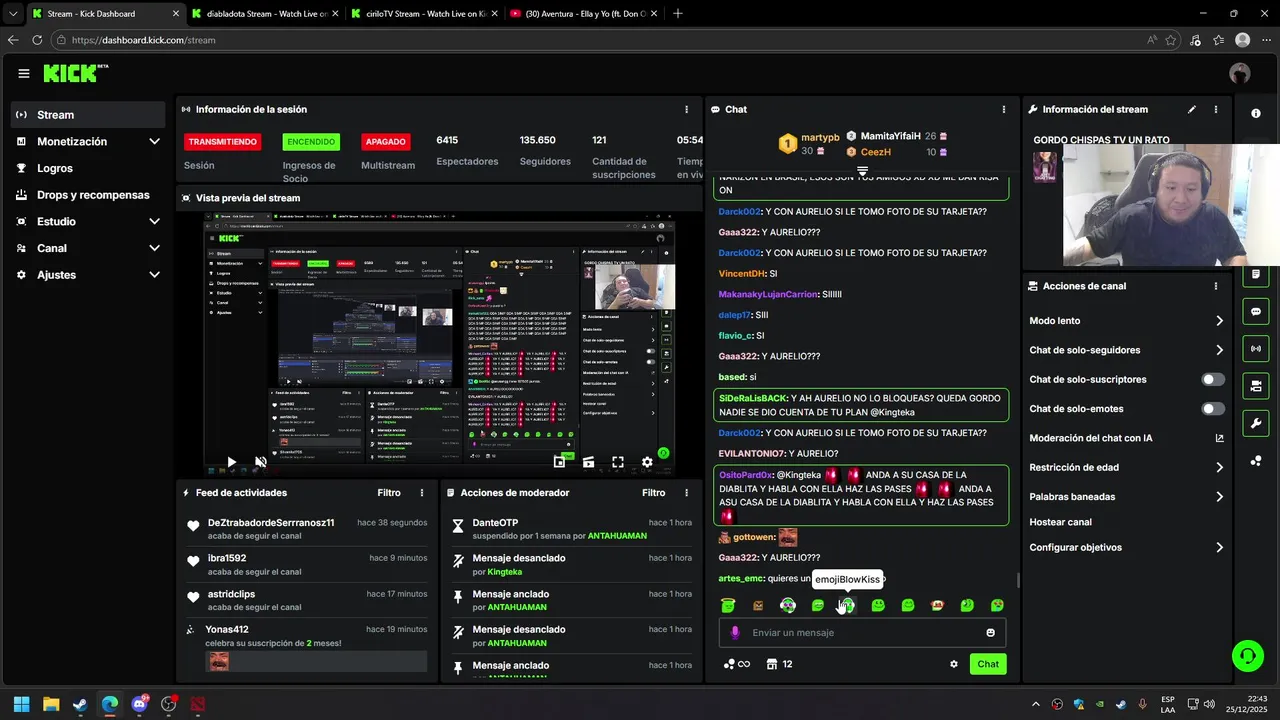1280x720 pixels.
Task: Toggle Chat de solo-emotes switch
Action: pyautogui.click(x=1213, y=409)
